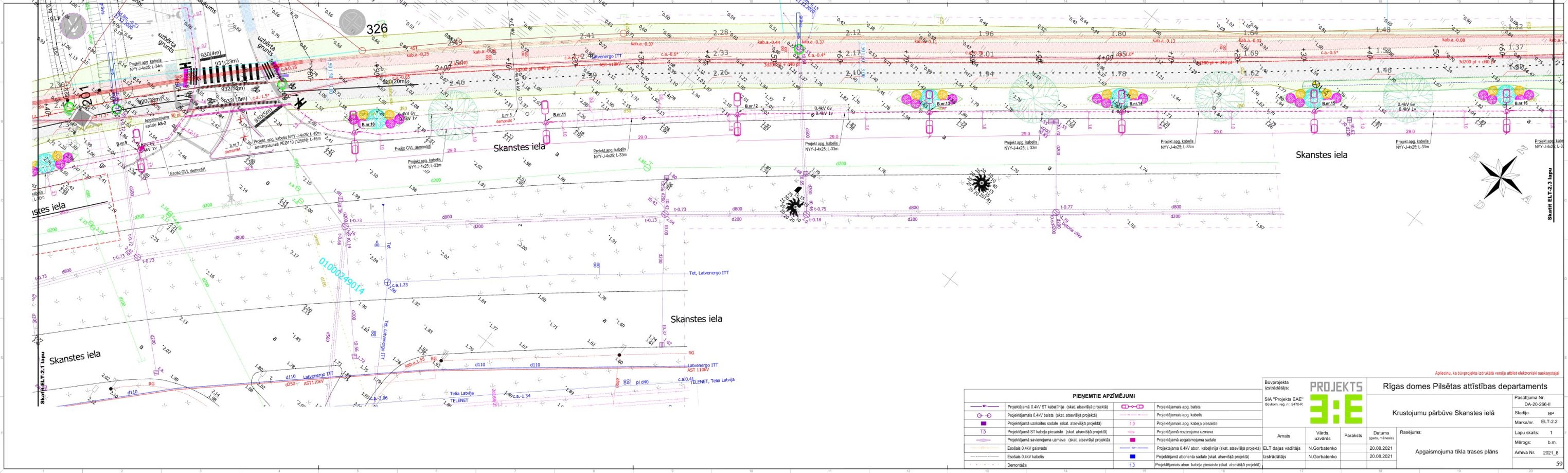Click the 'b.nr.8 demontēt' annotation
The image size is (1568, 473).
pos(506,117)
